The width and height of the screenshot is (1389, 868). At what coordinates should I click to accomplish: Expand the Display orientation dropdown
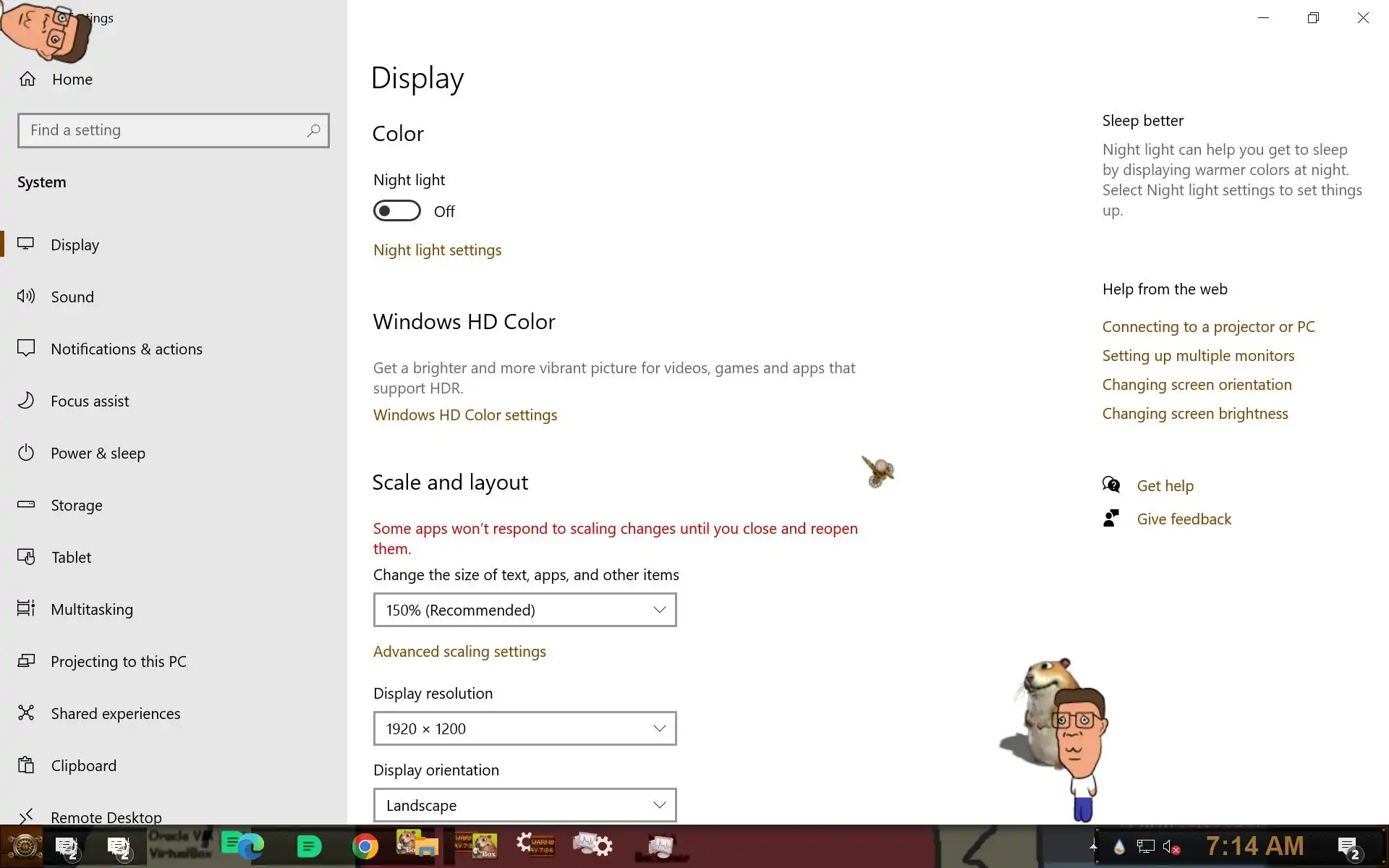tap(524, 805)
